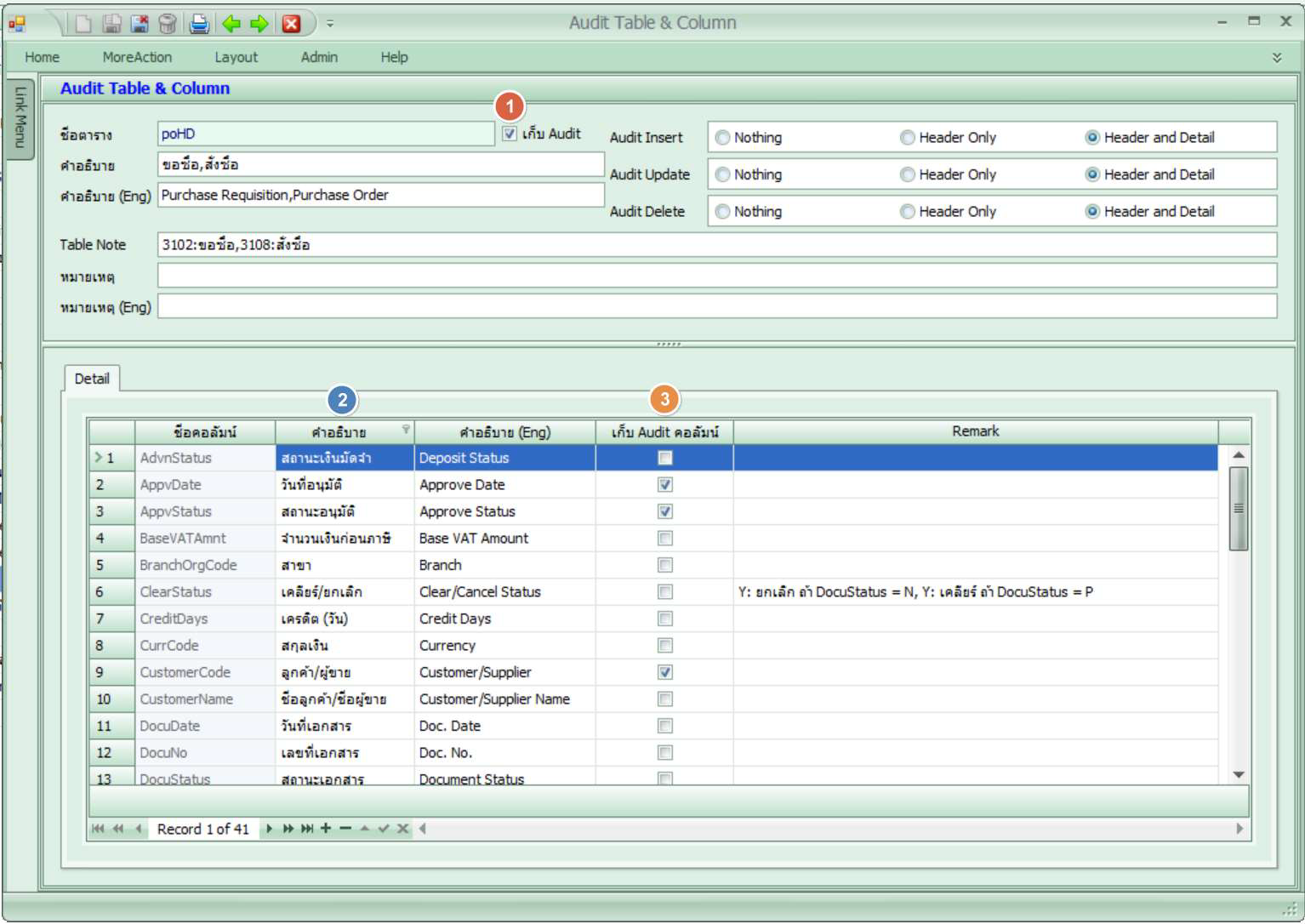Open the MoreAction menu
The height and width of the screenshot is (924, 1305).
[137, 57]
